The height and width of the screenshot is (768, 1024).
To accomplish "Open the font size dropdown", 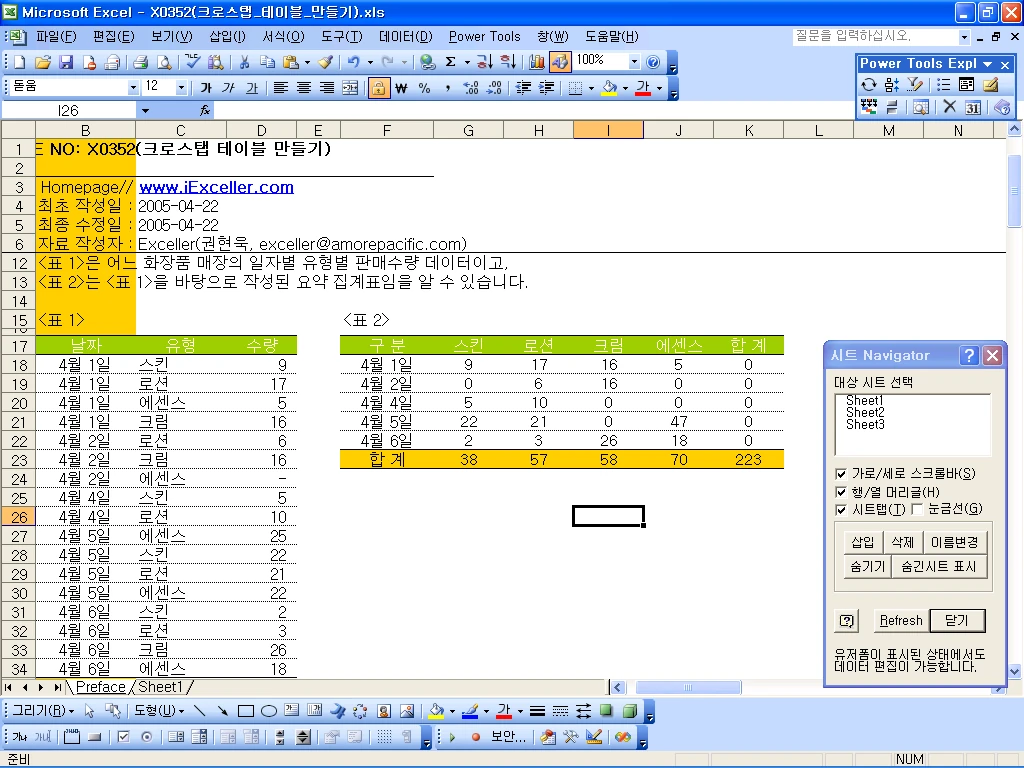I will (182, 87).
